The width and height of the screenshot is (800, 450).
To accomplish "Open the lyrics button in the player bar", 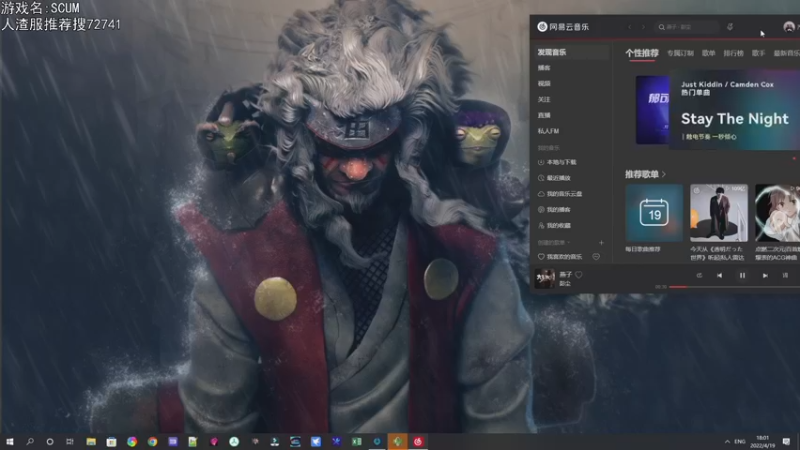I will (785, 276).
